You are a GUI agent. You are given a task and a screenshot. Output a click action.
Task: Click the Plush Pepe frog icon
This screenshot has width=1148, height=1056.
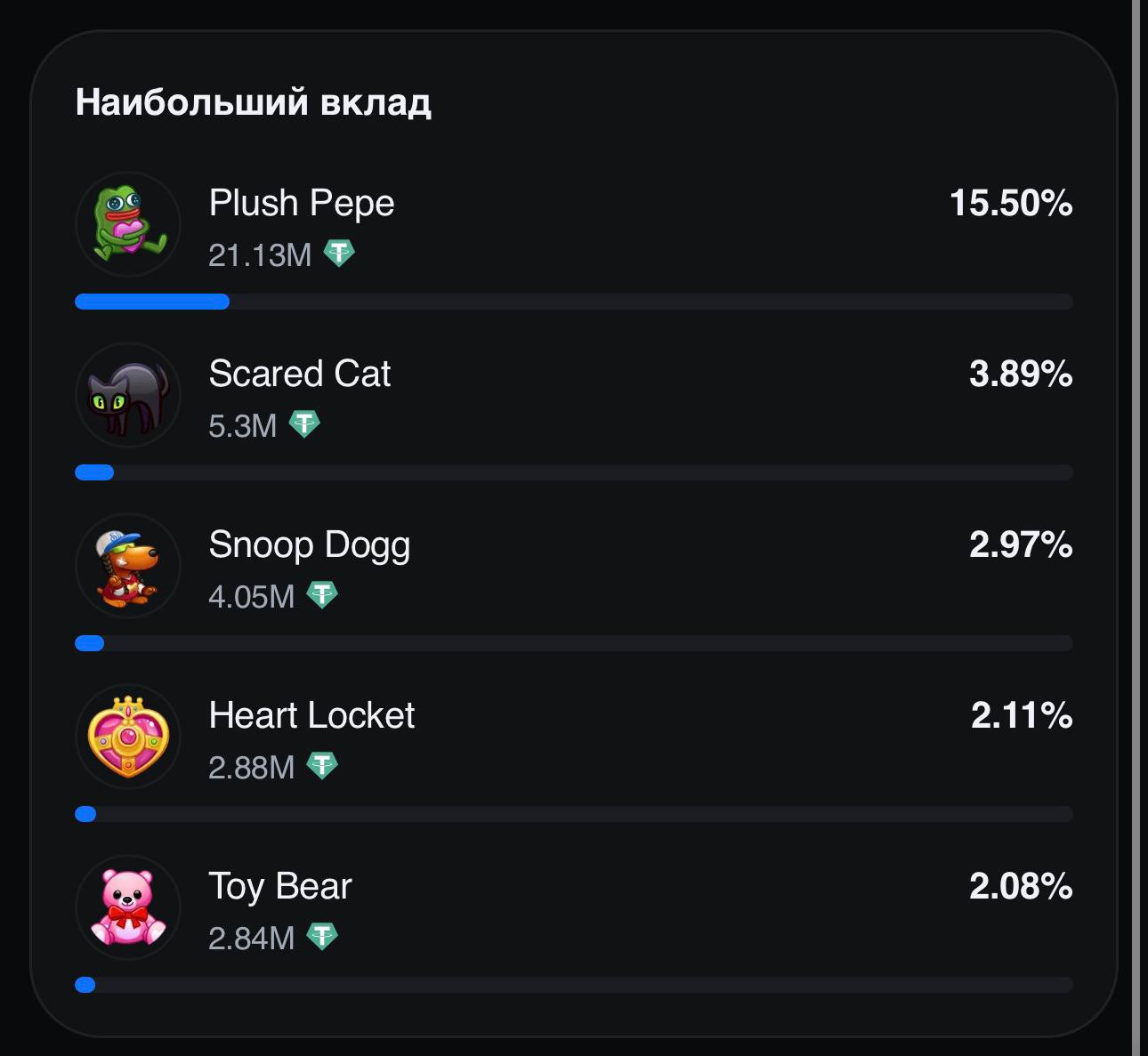point(128,223)
